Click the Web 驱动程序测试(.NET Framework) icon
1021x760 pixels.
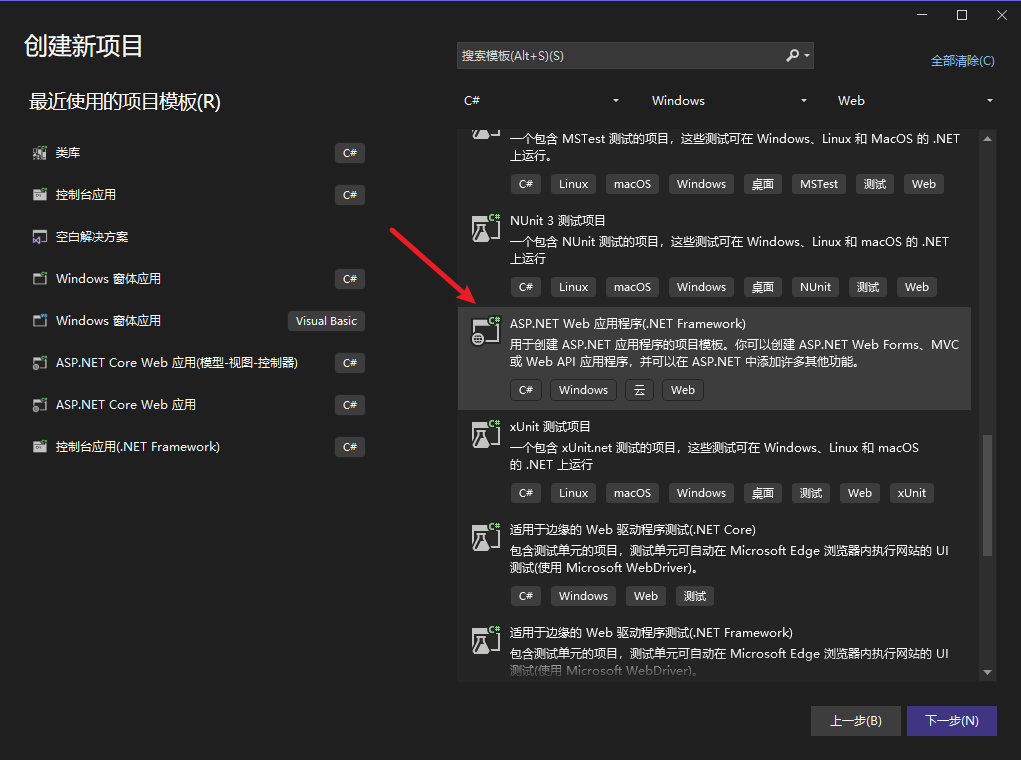coord(486,640)
